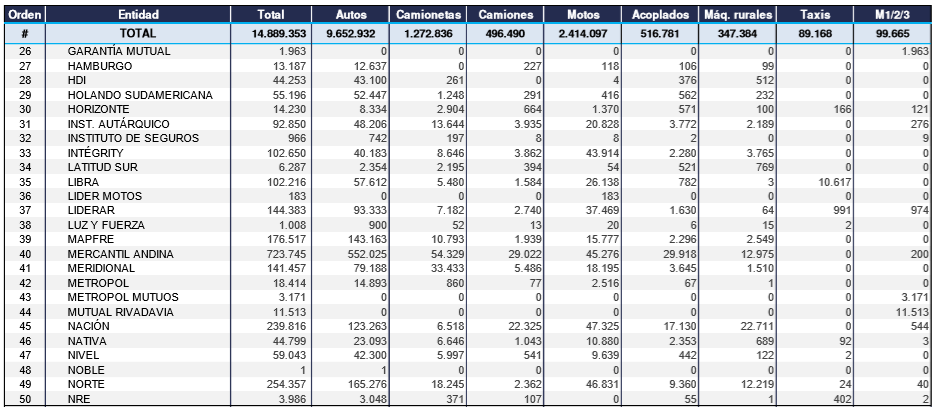Click the Entidad column header

pyautogui.click(x=135, y=15)
